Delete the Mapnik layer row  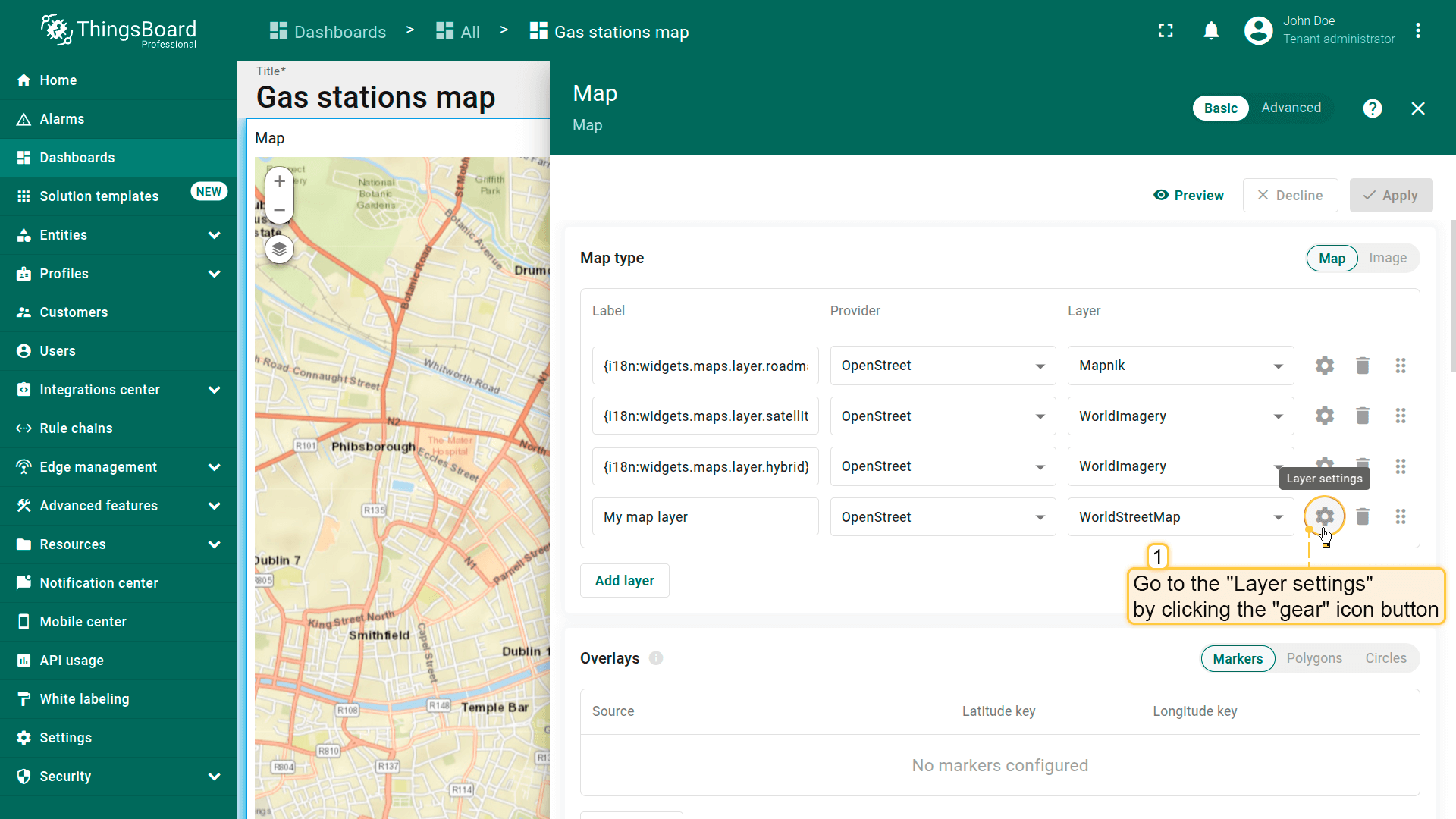[1362, 366]
